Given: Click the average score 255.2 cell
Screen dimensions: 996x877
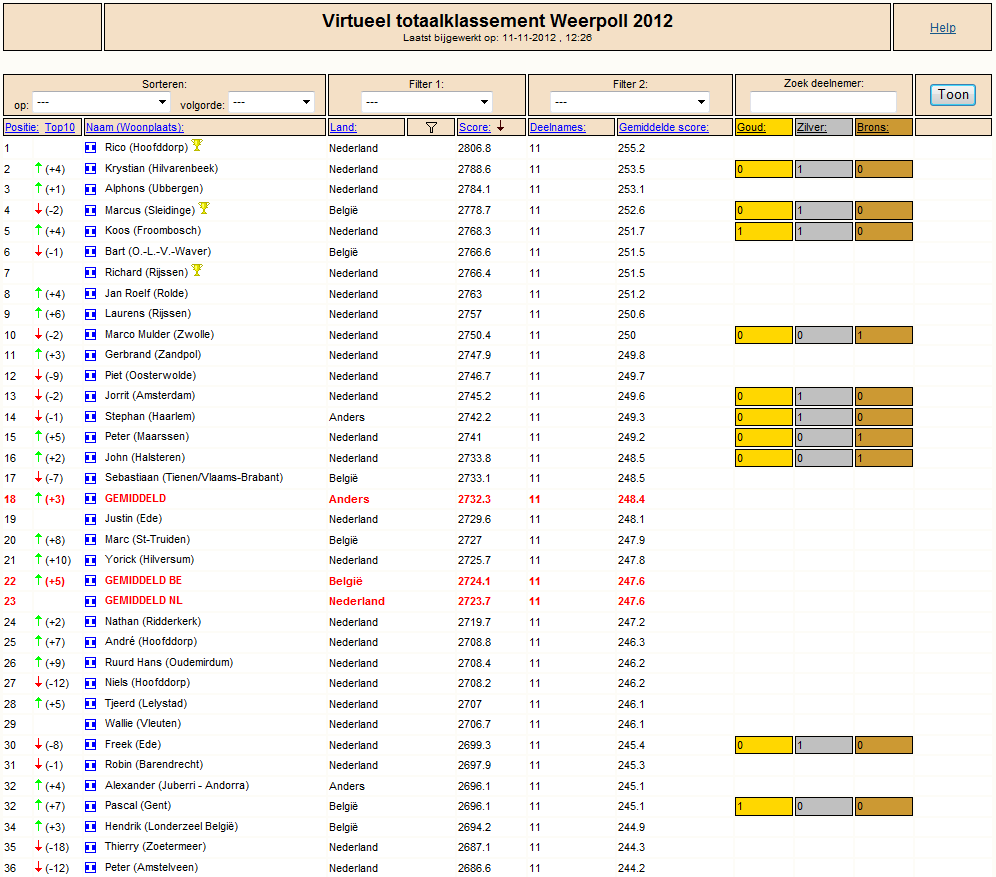Looking at the screenshot, I should click(631, 148).
